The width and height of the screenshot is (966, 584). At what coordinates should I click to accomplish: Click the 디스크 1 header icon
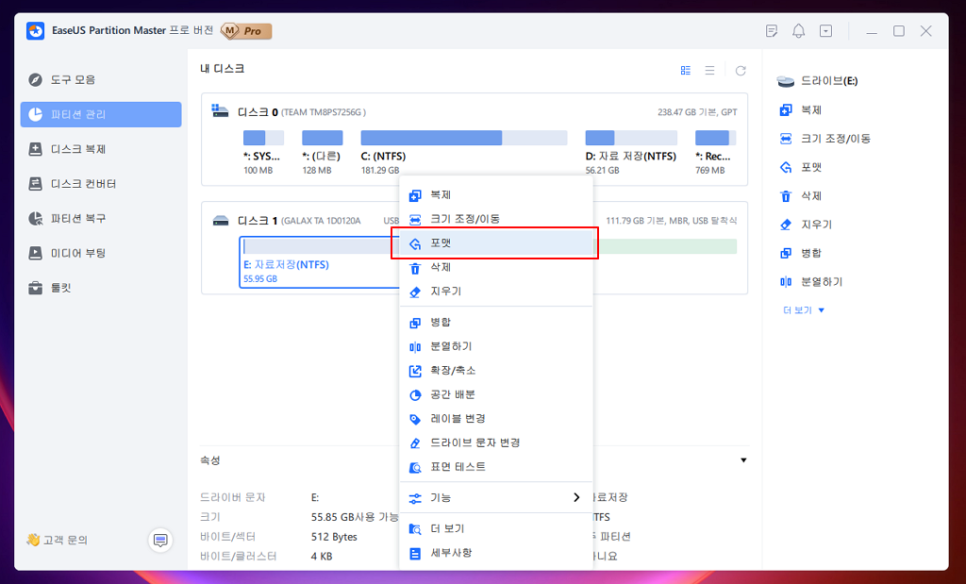(221, 221)
